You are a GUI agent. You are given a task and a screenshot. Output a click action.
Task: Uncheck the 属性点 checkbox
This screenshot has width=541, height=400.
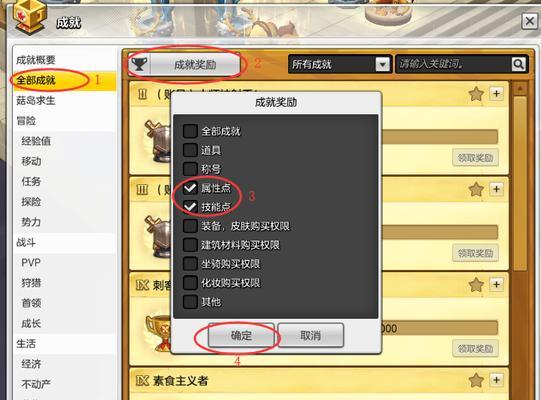pos(190,188)
